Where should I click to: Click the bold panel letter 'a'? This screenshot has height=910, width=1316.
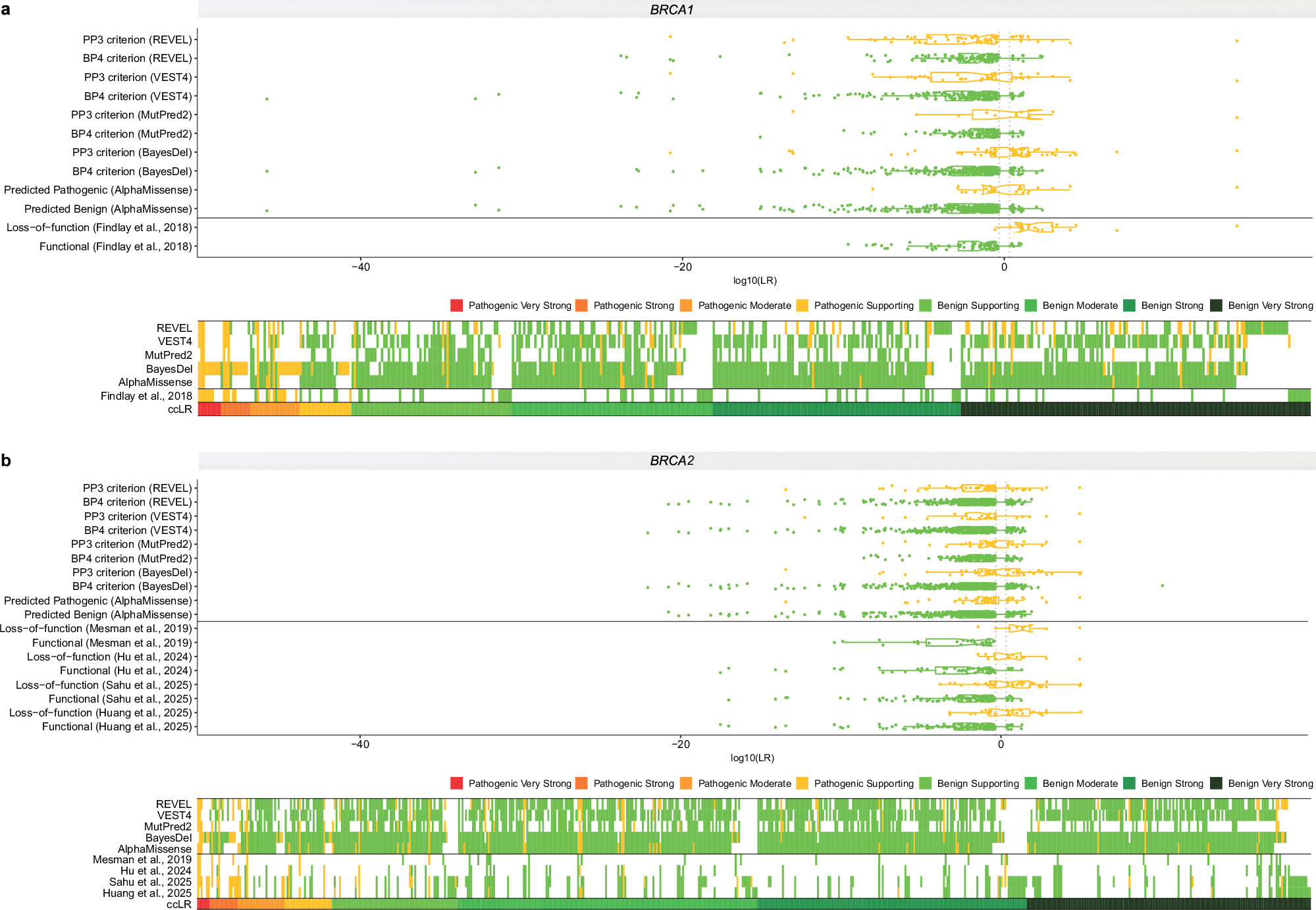point(6,10)
